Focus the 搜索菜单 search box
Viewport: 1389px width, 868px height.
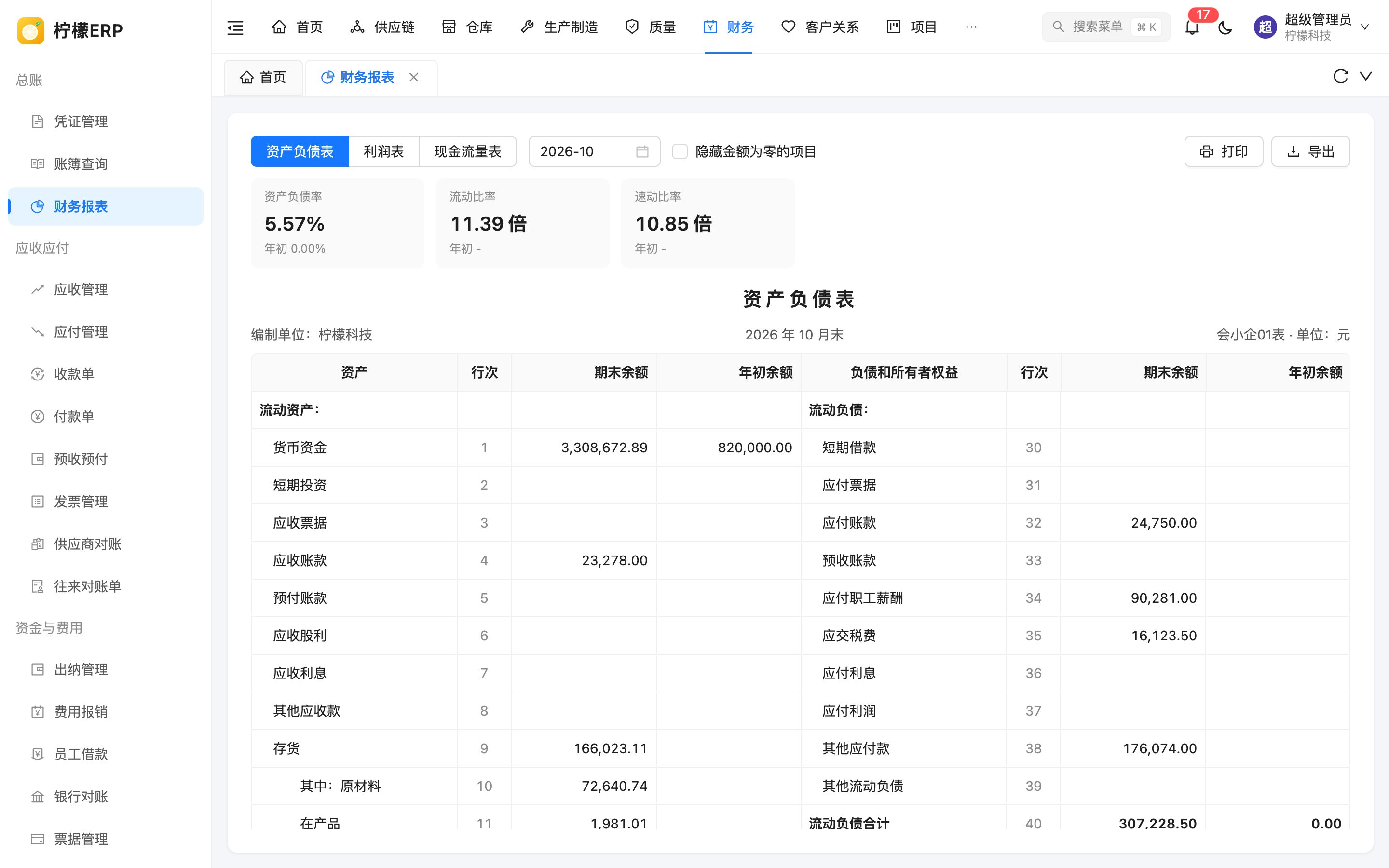coord(1105,27)
